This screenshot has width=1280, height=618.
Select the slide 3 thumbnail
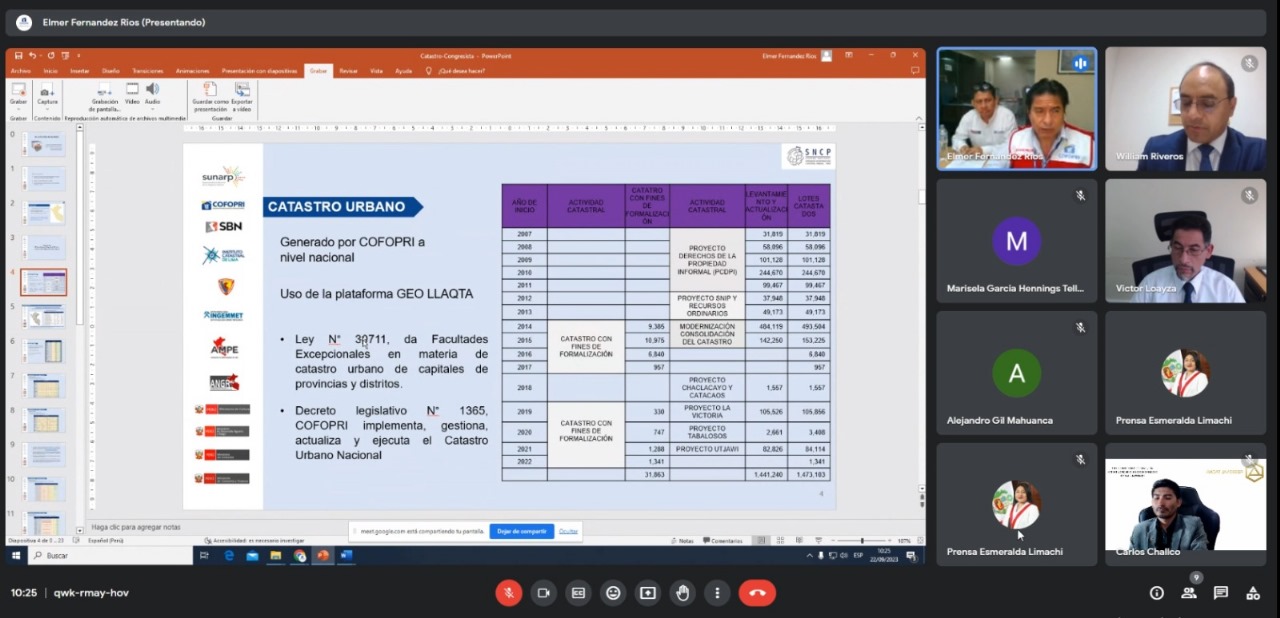tap(44, 248)
